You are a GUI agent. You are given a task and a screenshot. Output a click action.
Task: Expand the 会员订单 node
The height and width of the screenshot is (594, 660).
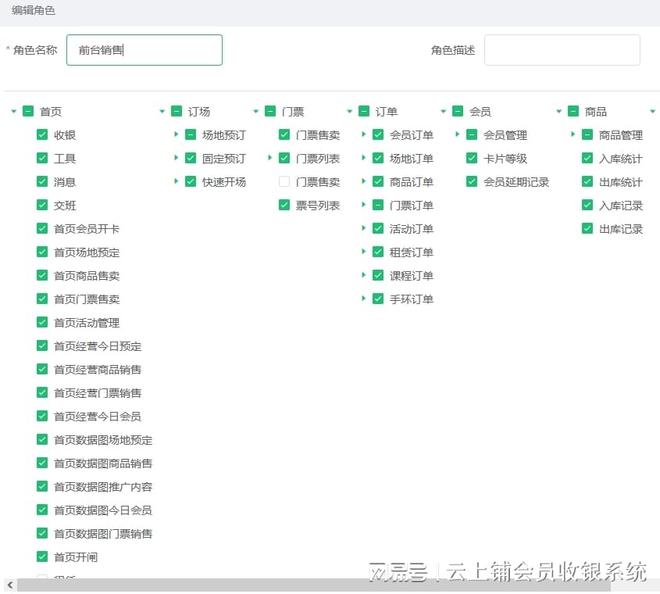(x=364, y=135)
